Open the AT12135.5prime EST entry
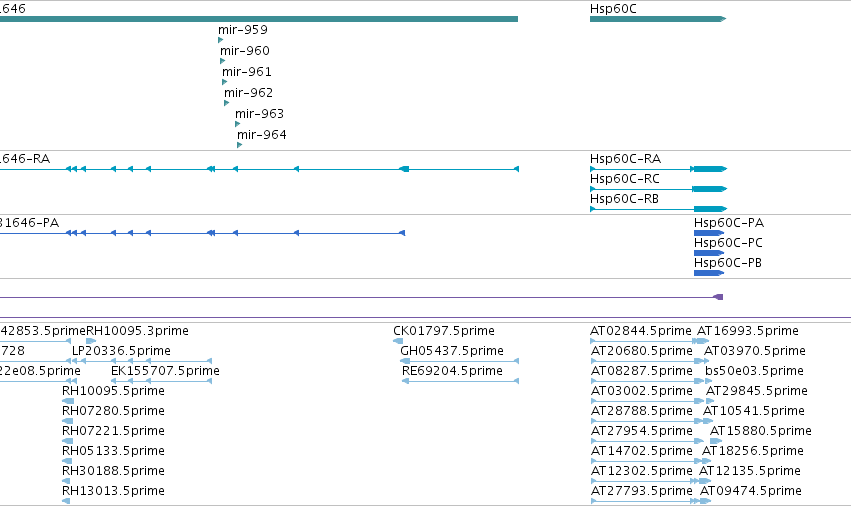 (x=750, y=471)
